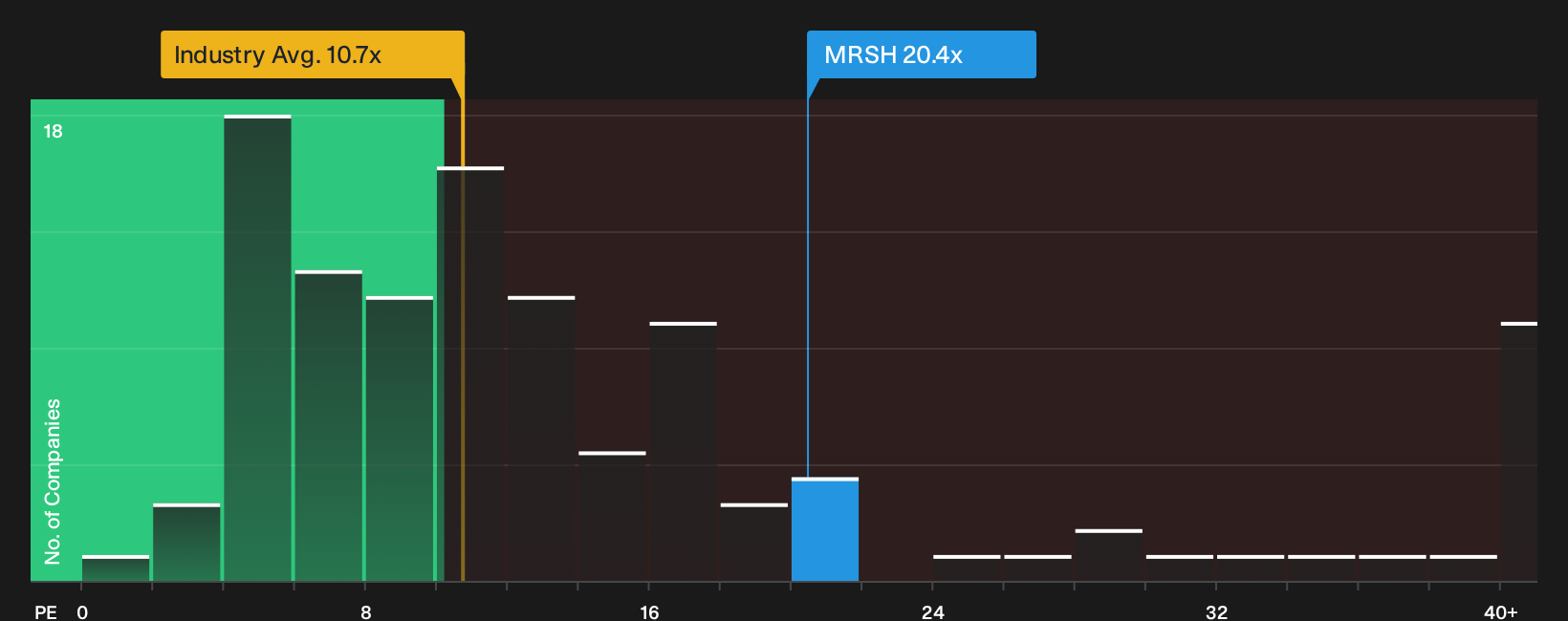1568x621 pixels.
Task: Click the x-axis value 16
Action: point(649,611)
